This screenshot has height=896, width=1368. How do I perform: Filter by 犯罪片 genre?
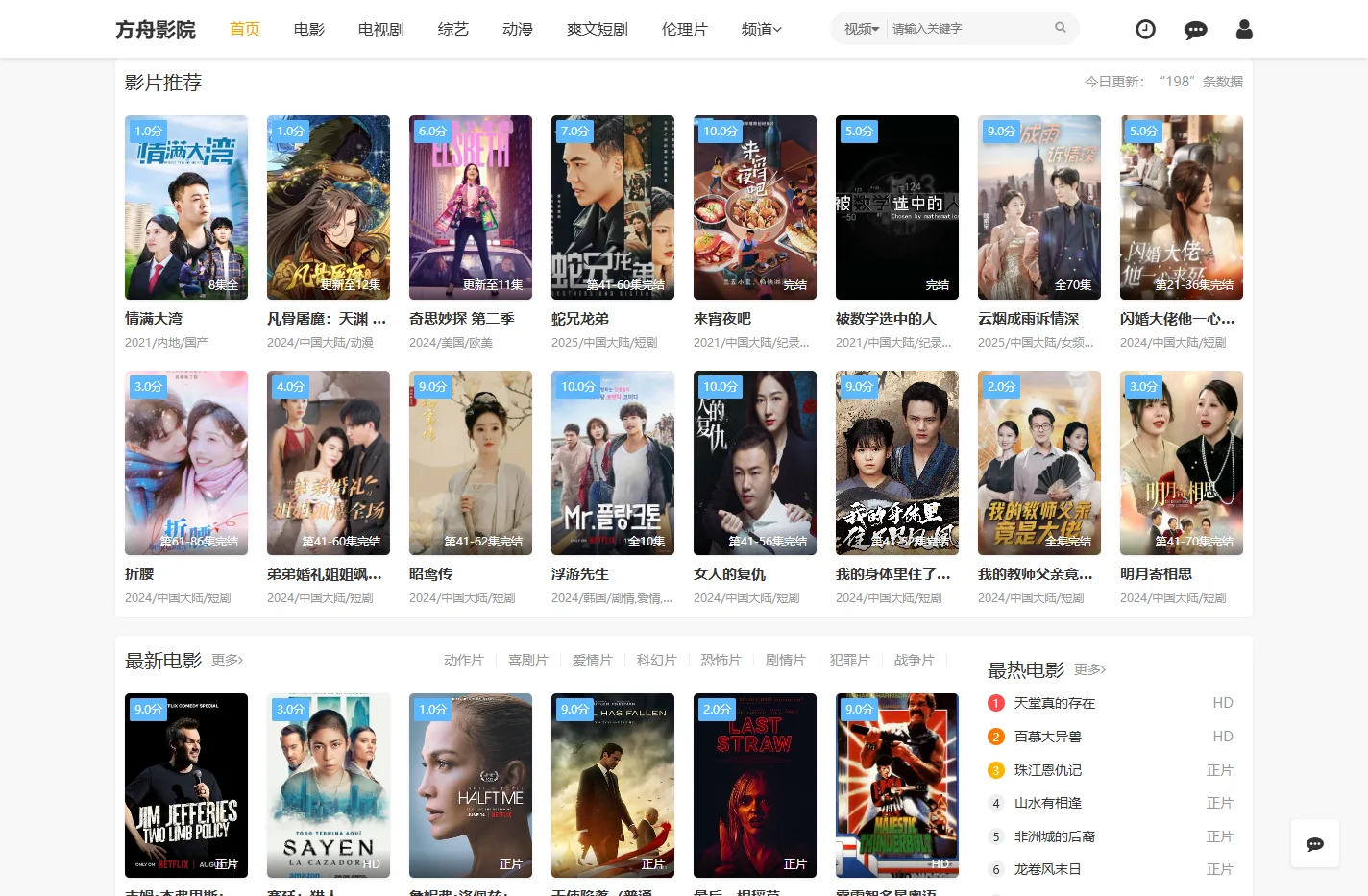pyautogui.click(x=850, y=660)
